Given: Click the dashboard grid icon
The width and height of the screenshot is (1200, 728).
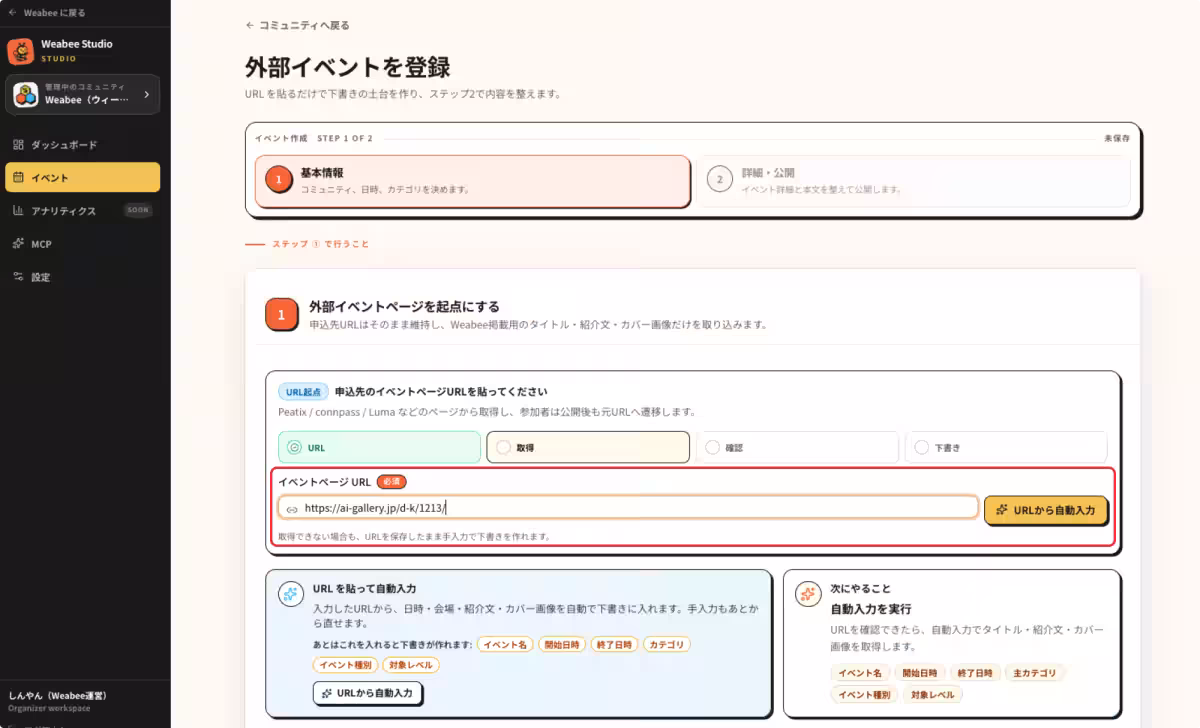Looking at the screenshot, I should pyautogui.click(x=18, y=145).
